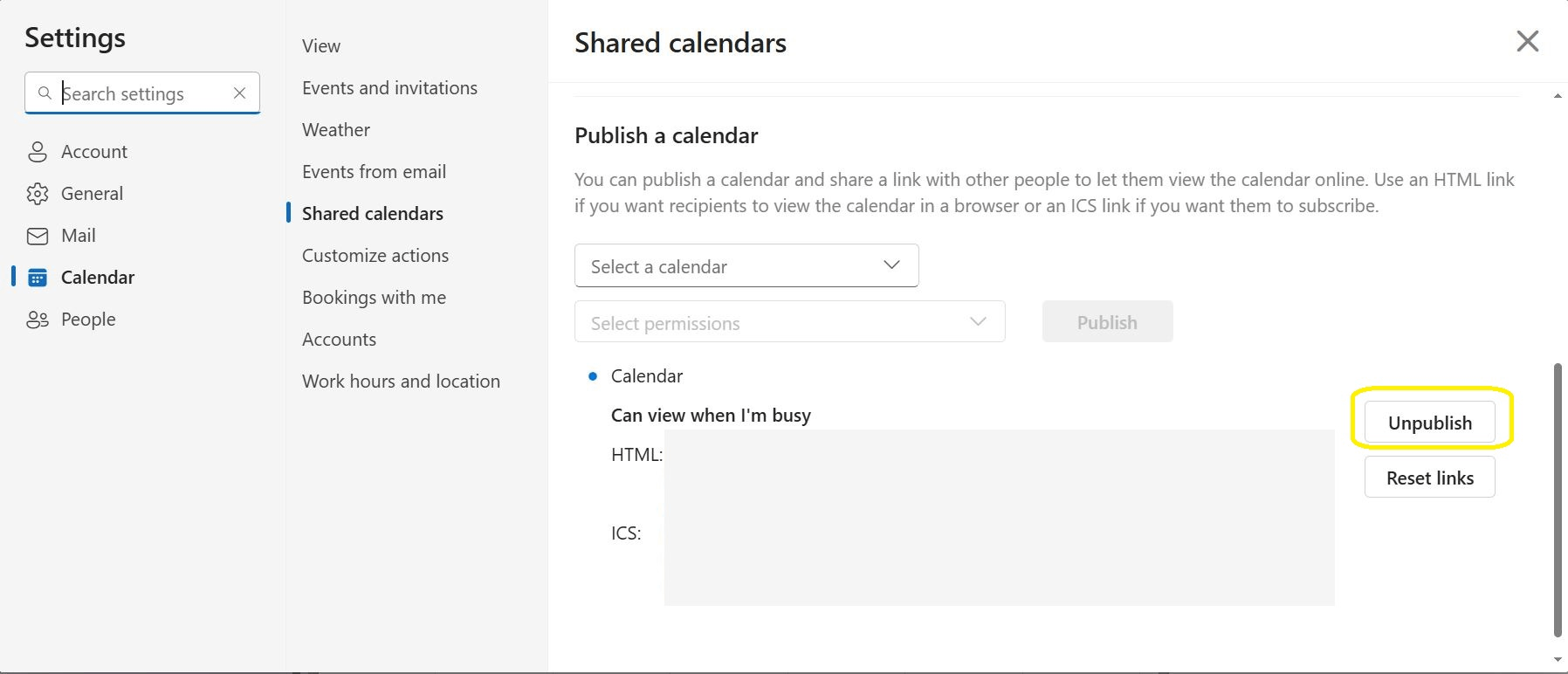Clear search with the X icon
Image resolution: width=1568 pixels, height=674 pixels.
coord(239,93)
